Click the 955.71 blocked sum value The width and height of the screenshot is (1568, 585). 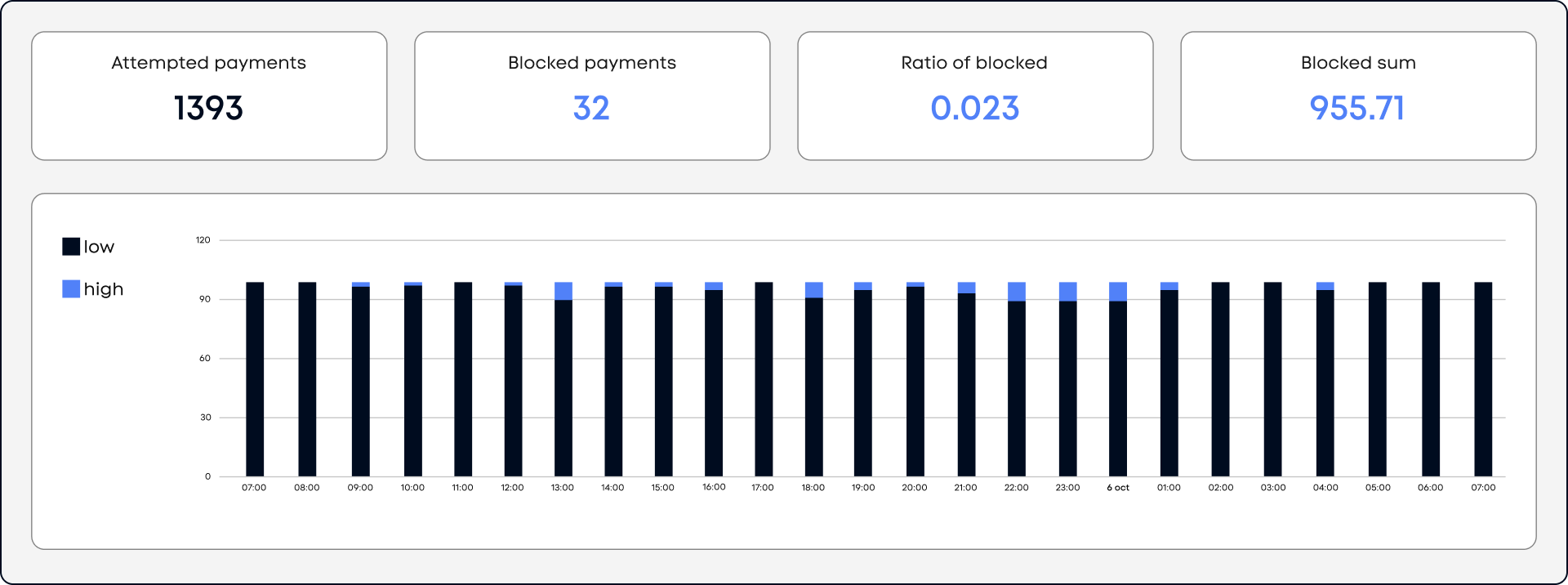pos(1357,108)
